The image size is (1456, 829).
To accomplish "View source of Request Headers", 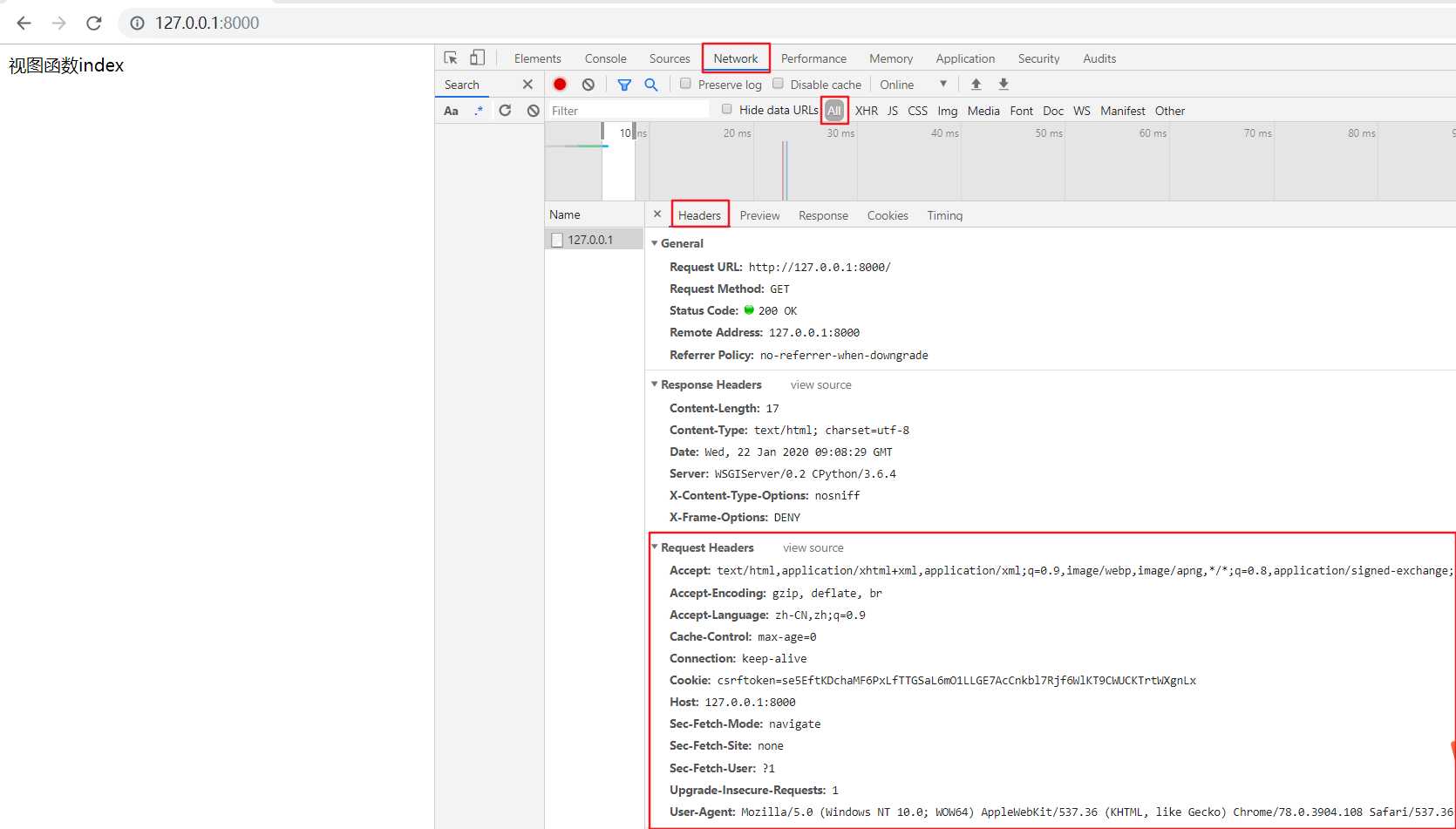I will (813, 547).
